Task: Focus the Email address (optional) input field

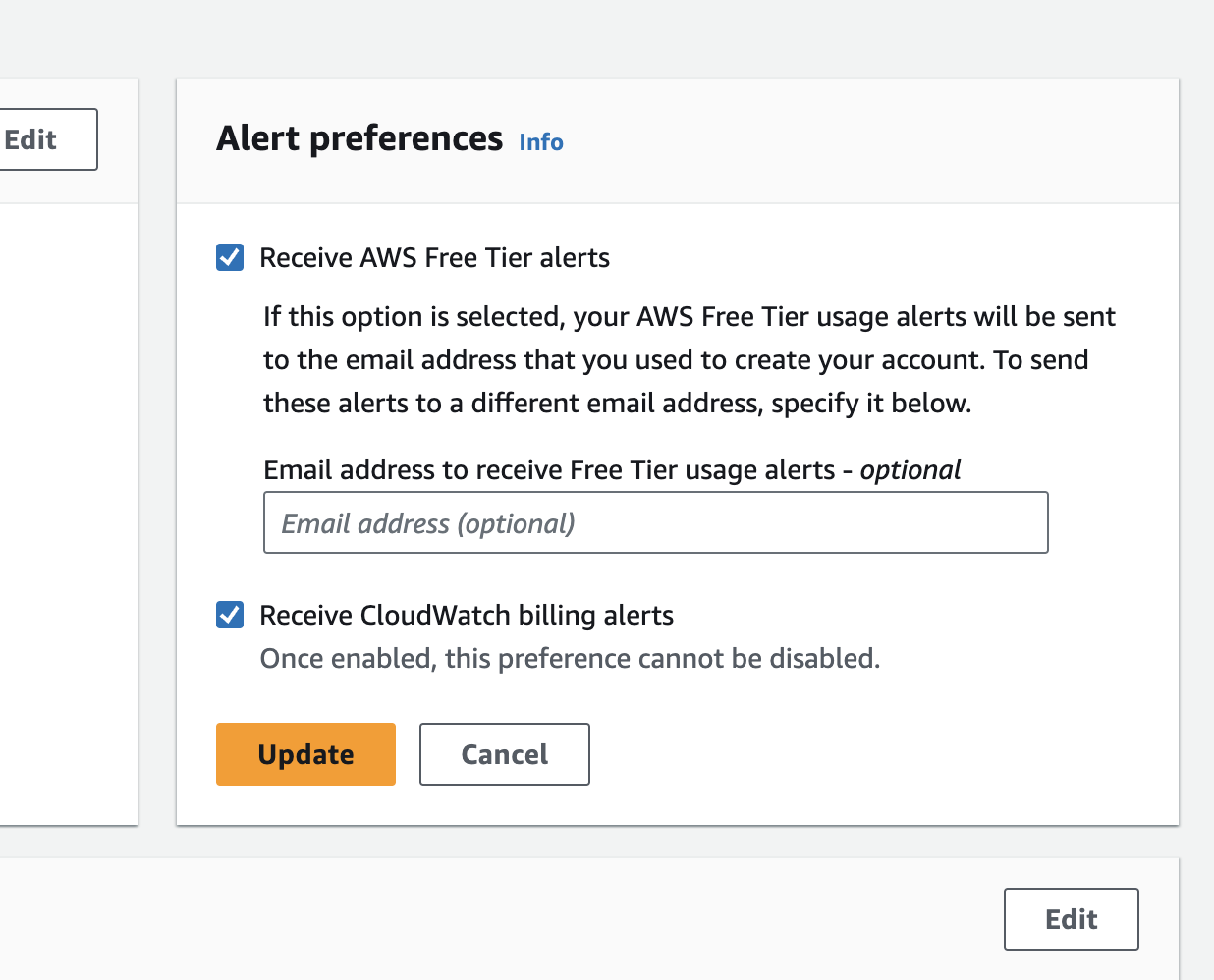Action: tap(655, 522)
